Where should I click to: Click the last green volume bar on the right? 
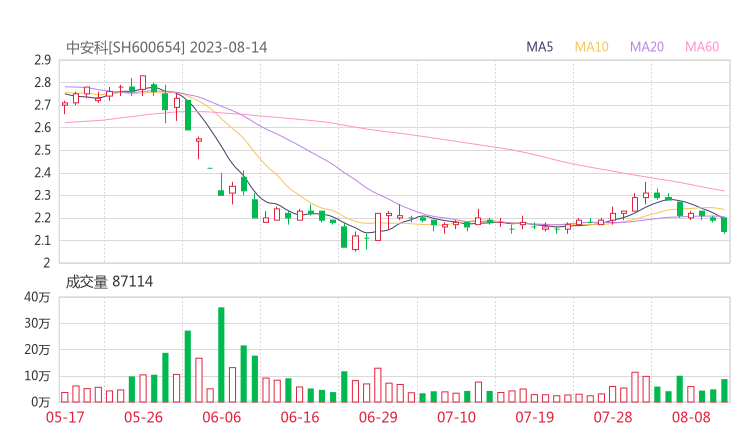(x=724, y=391)
